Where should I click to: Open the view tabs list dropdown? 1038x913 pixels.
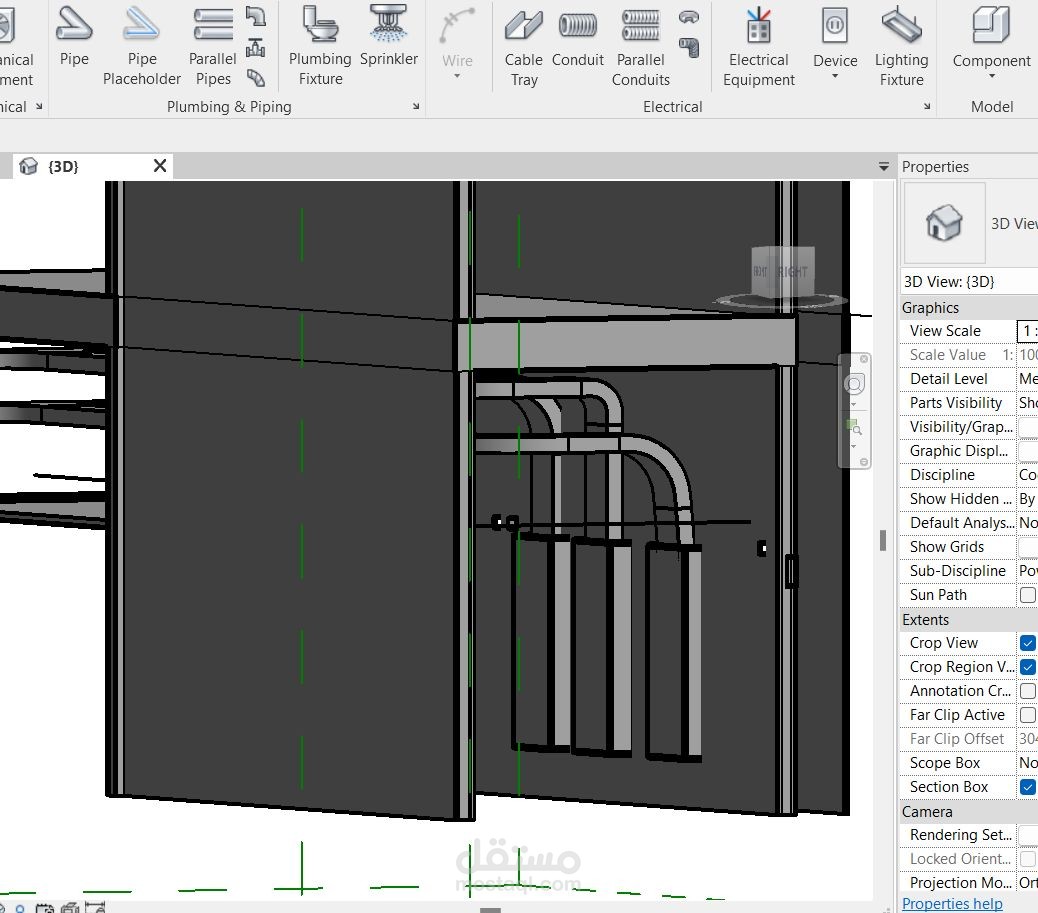click(x=883, y=167)
